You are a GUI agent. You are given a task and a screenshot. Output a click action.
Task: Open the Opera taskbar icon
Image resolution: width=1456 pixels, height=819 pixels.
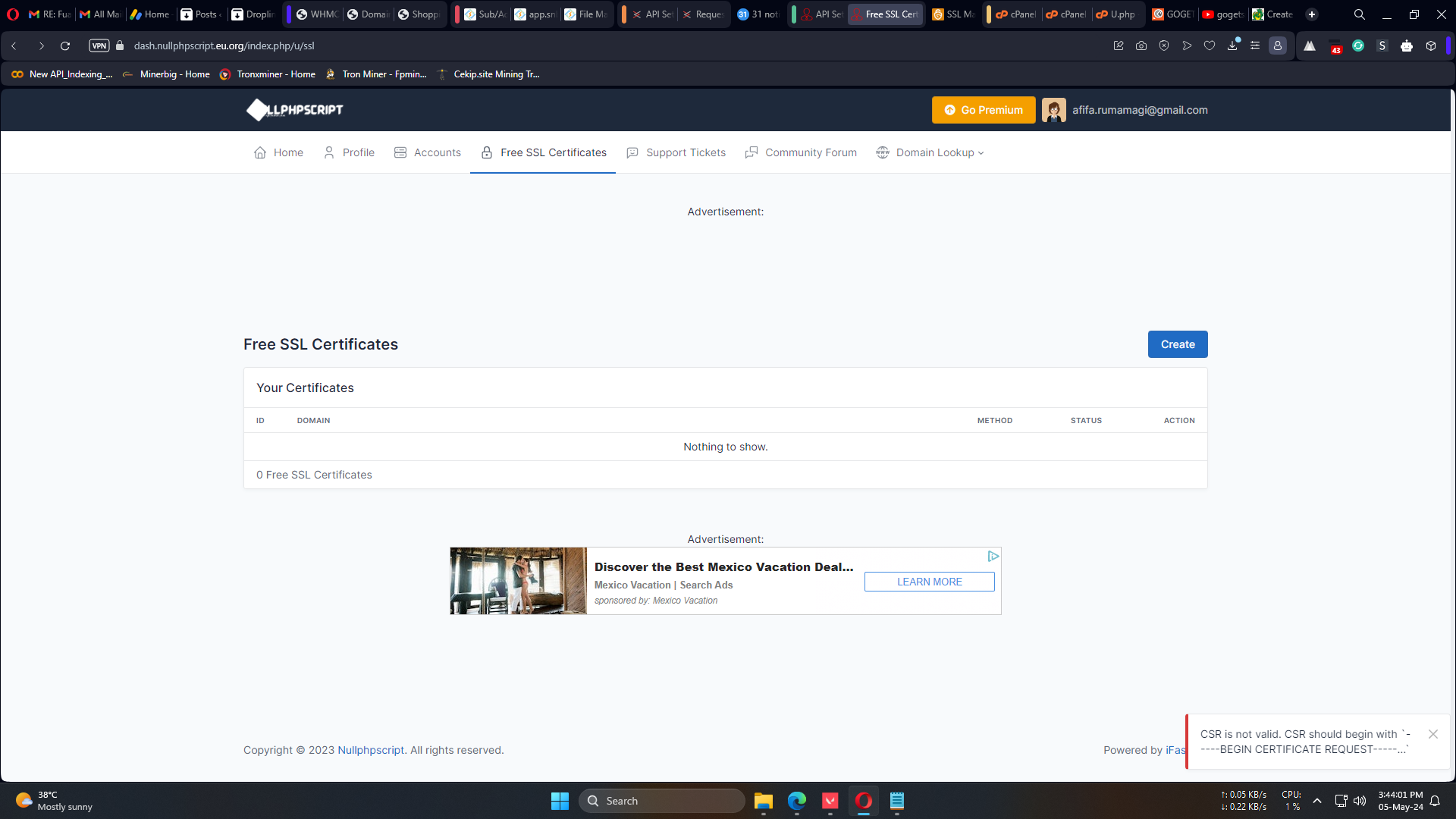(863, 801)
